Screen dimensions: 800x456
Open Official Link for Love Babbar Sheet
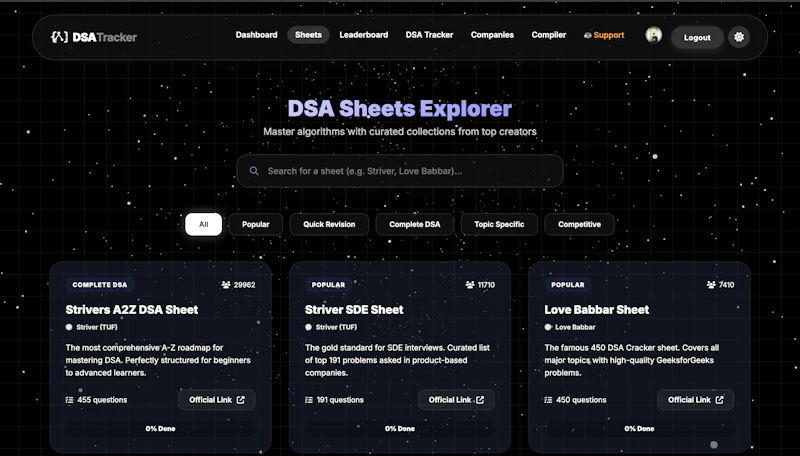[695, 400]
